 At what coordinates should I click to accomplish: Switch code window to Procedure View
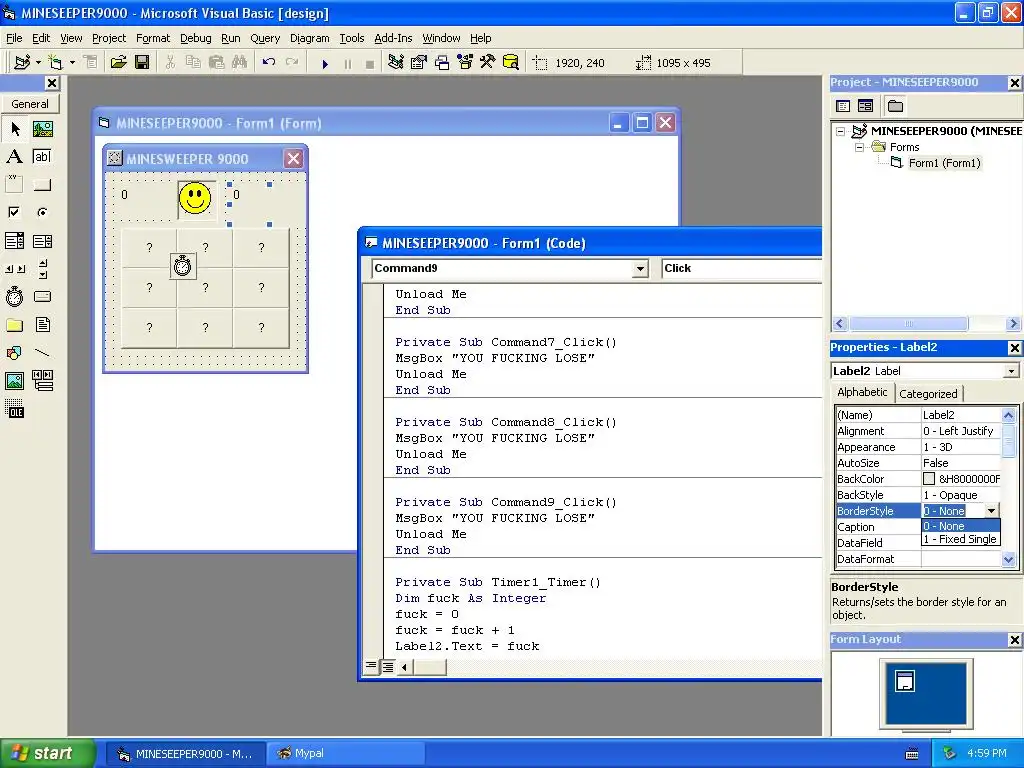tap(371, 667)
